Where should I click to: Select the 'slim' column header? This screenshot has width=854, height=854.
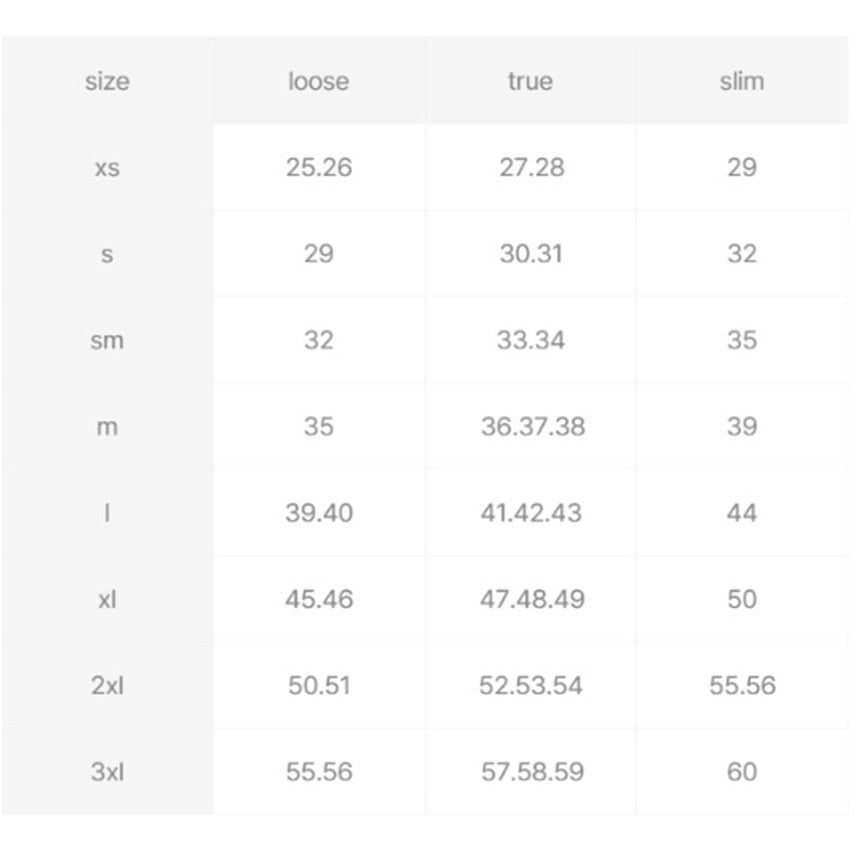(742, 82)
